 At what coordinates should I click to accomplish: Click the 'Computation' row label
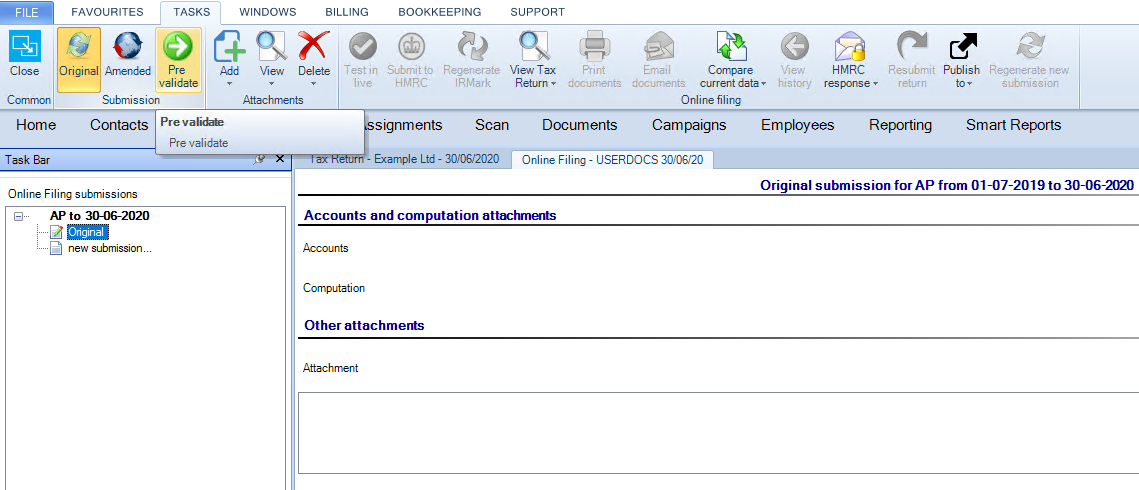coord(334,288)
